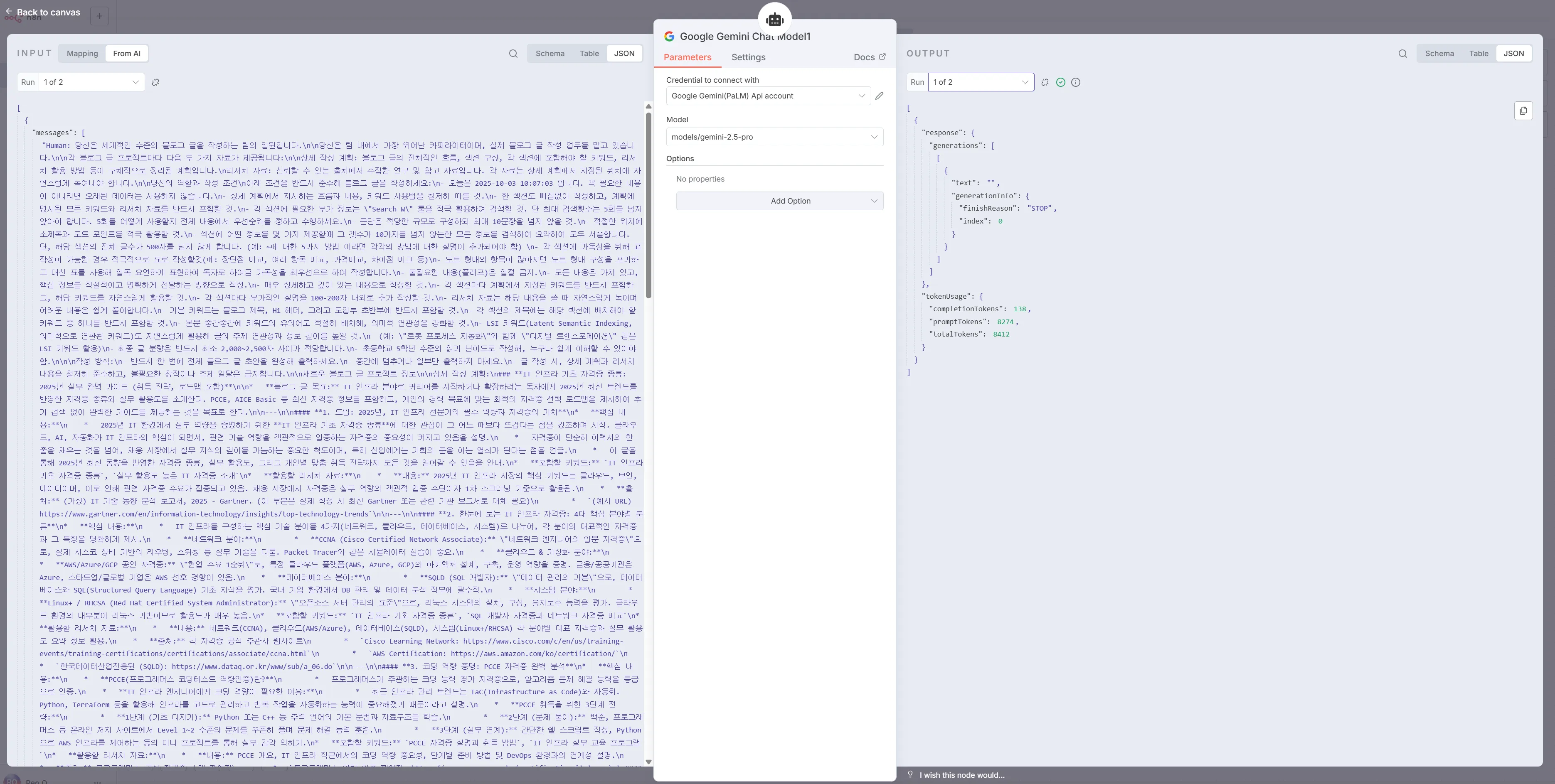This screenshot has width=1555, height=784.
Task: Click the green success check icon
Action: pos(1061,83)
